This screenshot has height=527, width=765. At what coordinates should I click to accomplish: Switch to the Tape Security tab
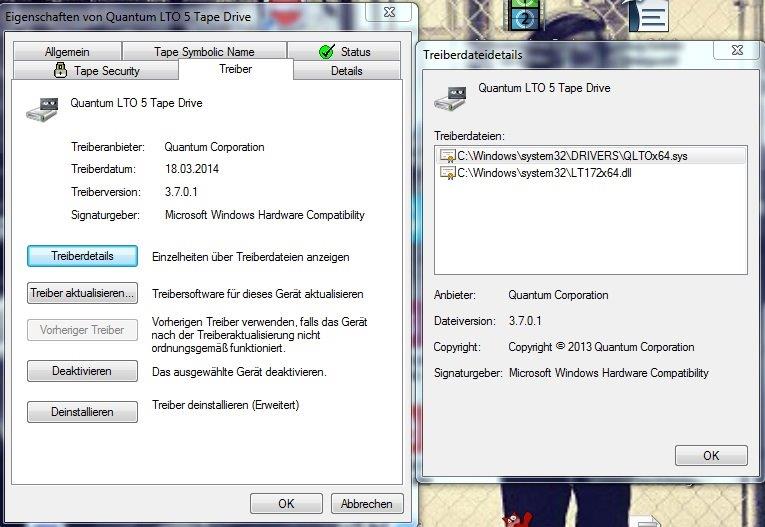[96, 71]
